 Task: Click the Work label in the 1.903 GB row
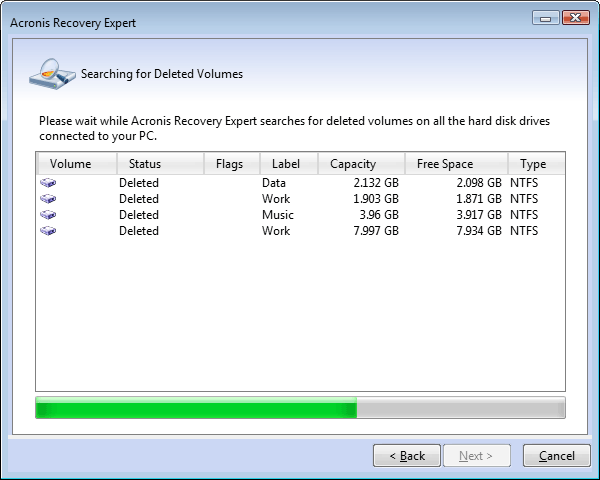(276, 199)
